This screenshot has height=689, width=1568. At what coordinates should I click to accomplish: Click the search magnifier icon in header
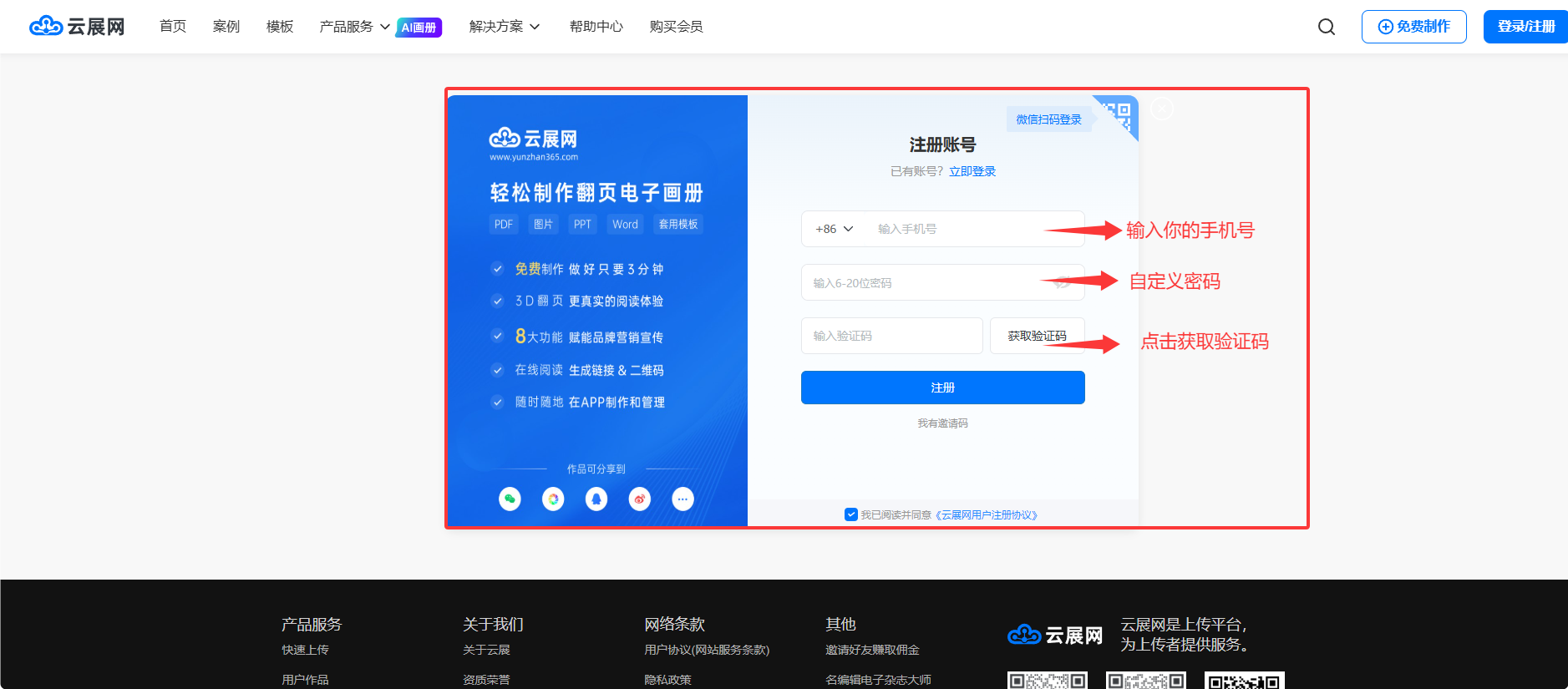click(1326, 27)
